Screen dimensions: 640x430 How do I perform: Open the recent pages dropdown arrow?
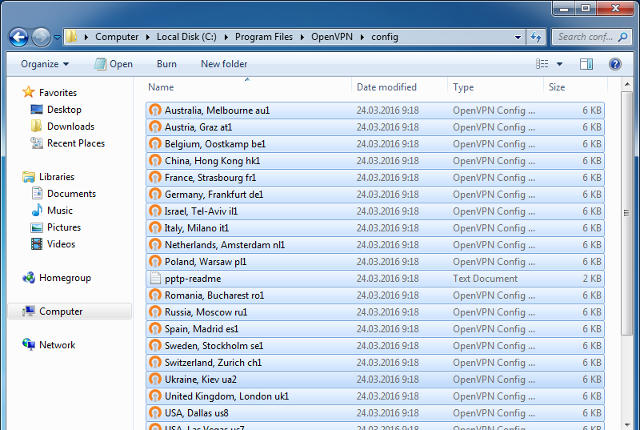[57, 37]
